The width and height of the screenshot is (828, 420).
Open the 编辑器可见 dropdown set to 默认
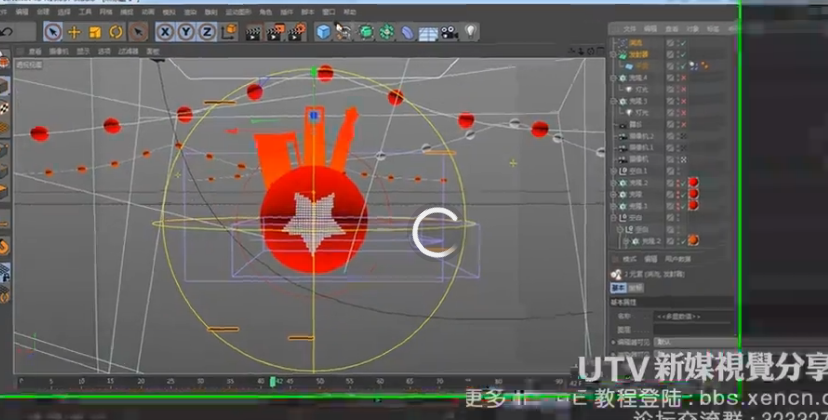coord(690,340)
